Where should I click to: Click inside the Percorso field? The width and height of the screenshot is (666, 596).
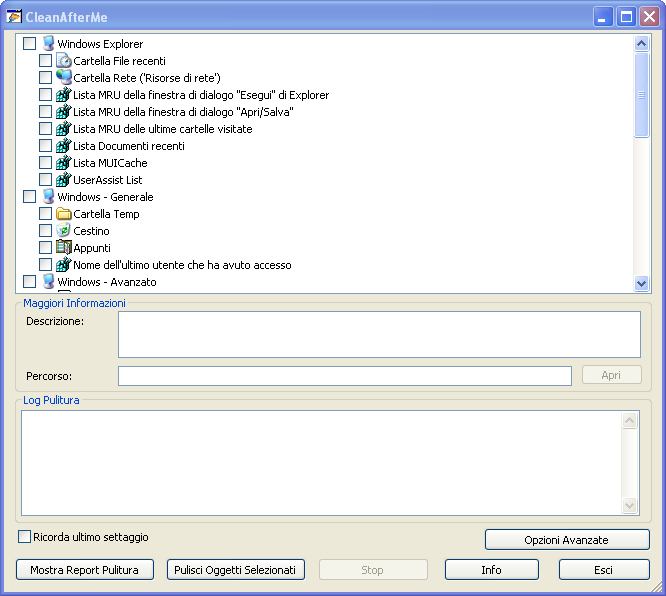(345, 376)
